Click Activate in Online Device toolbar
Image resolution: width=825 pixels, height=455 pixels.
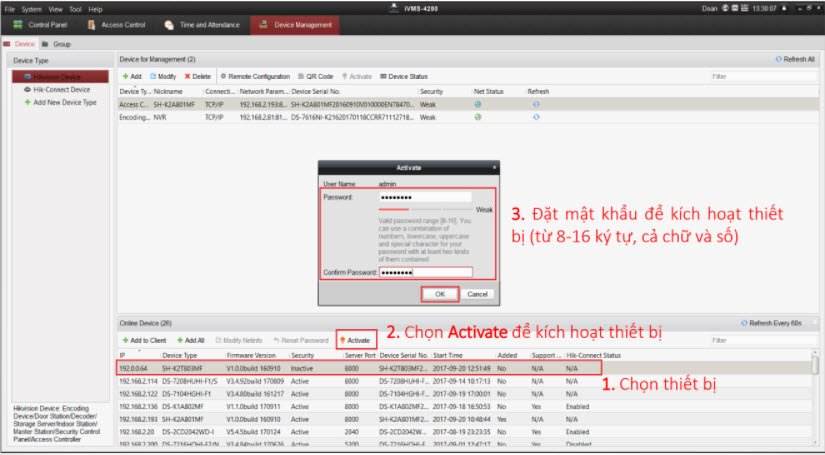tap(356, 340)
